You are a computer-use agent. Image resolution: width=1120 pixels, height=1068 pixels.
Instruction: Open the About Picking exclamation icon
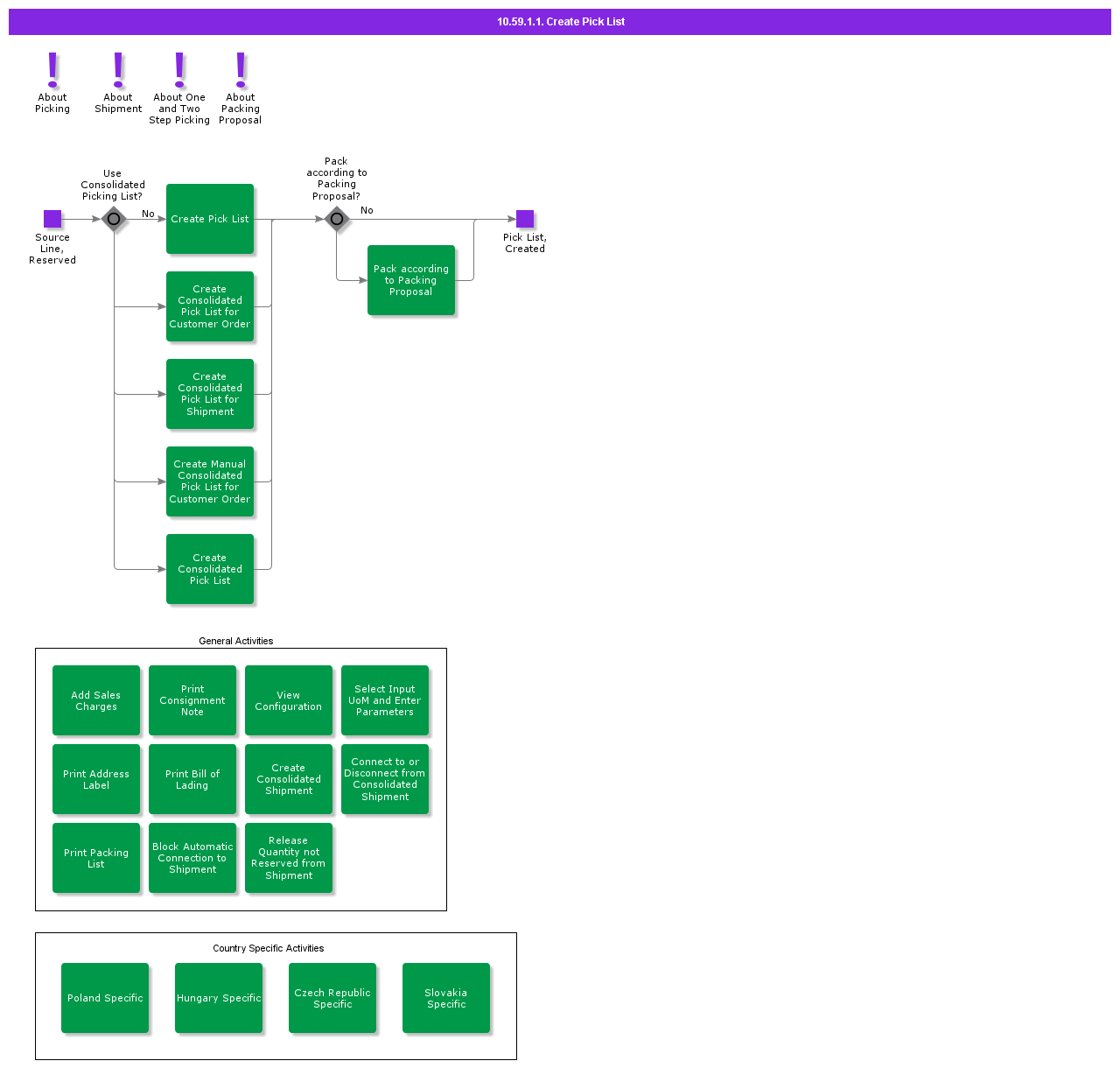(x=52, y=69)
